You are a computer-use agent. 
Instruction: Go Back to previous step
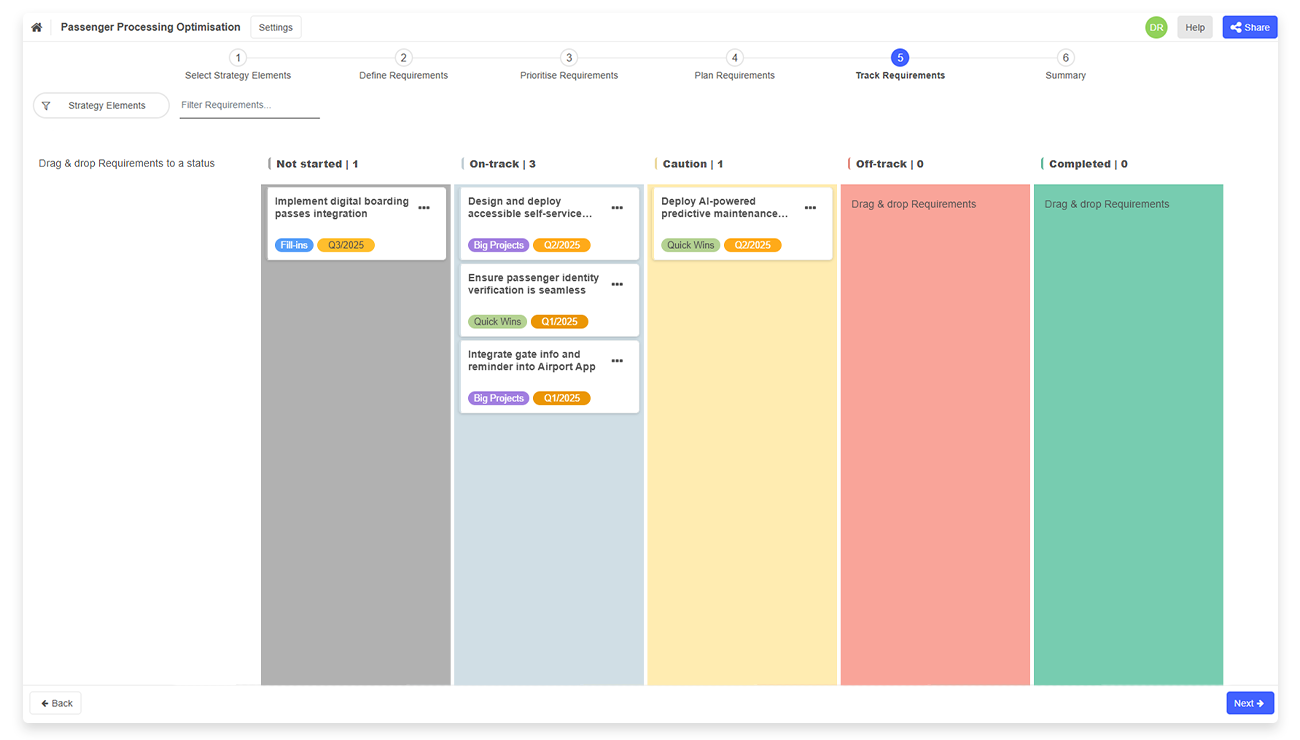pyautogui.click(x=56, y=703)
